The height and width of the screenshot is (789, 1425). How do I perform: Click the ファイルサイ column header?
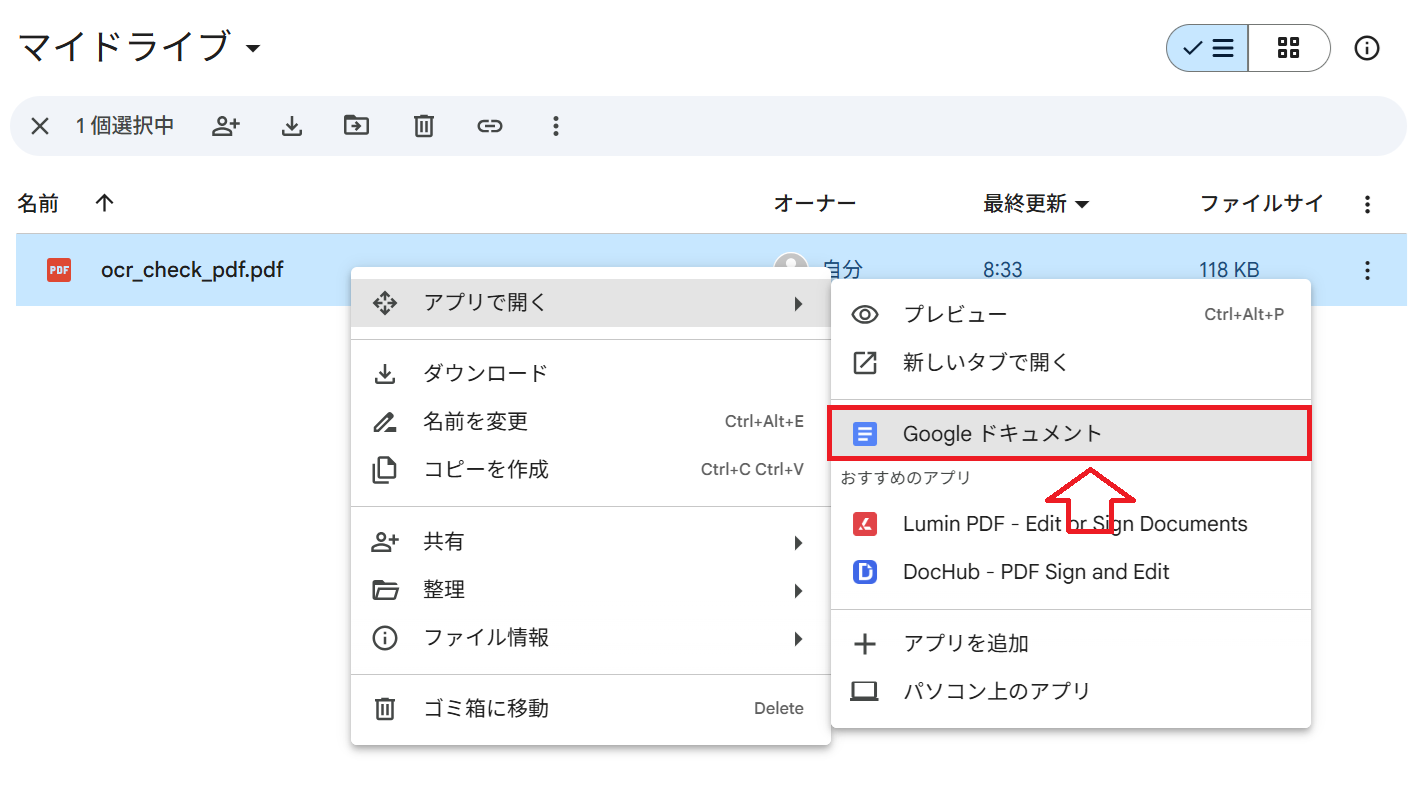(1262, 204)
